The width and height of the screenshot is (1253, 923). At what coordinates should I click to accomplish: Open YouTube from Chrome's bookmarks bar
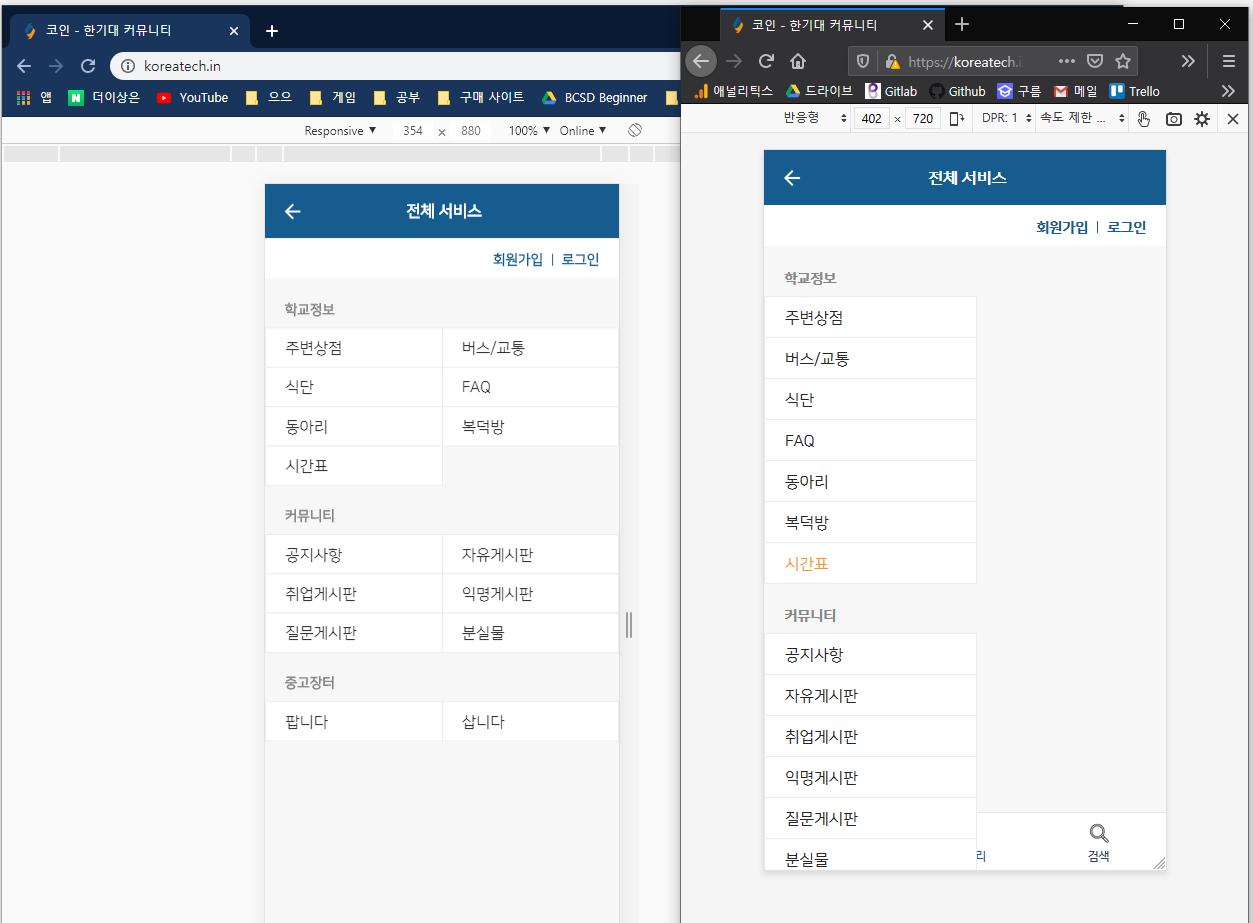[191, 97]
